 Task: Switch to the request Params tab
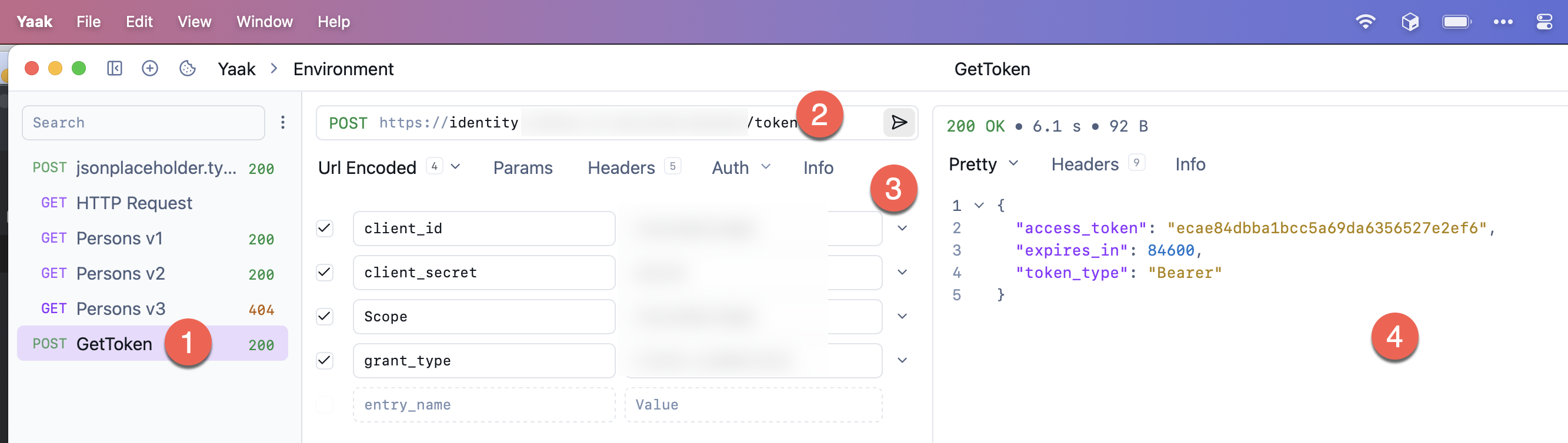tap(522, 167)
